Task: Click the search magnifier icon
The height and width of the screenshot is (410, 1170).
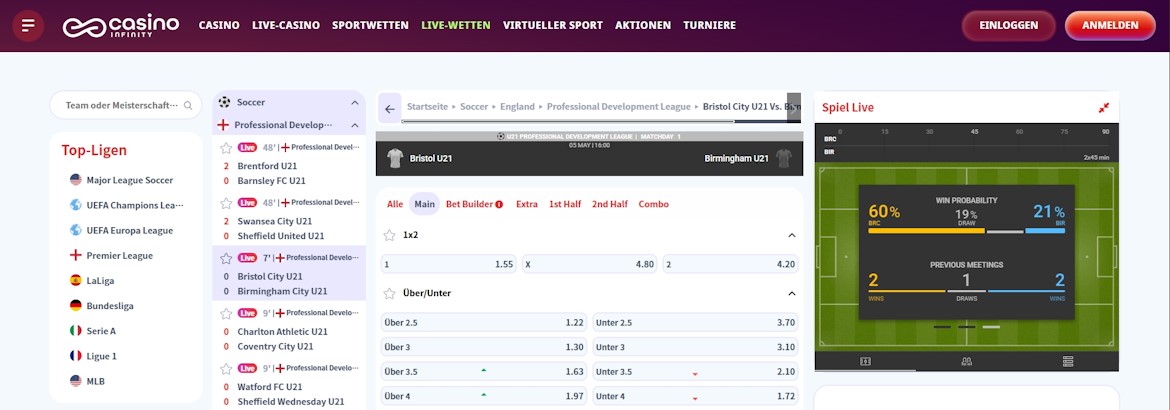Action: 188,105
